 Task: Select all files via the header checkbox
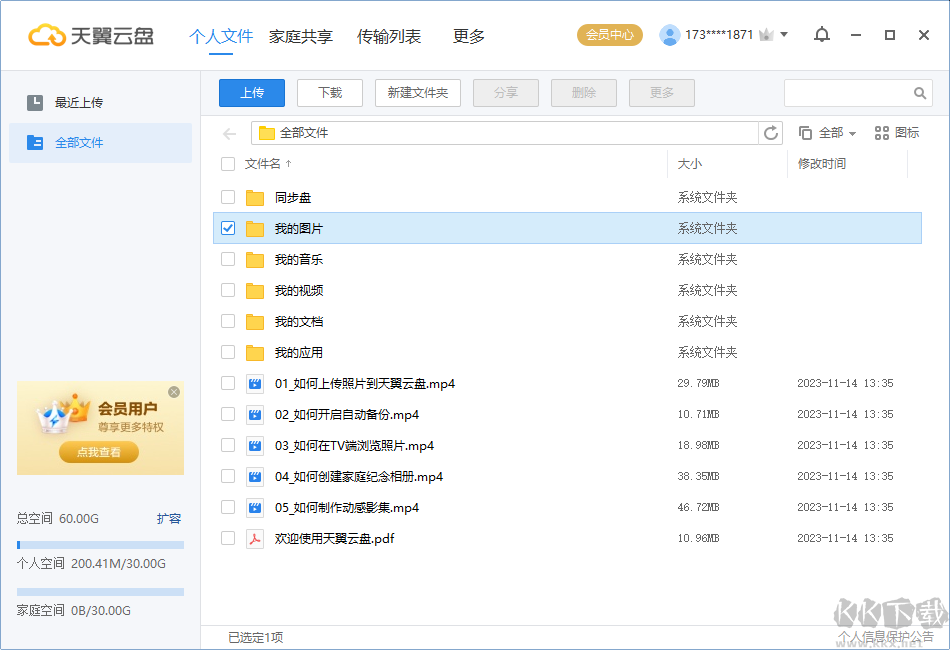(227, 164)
